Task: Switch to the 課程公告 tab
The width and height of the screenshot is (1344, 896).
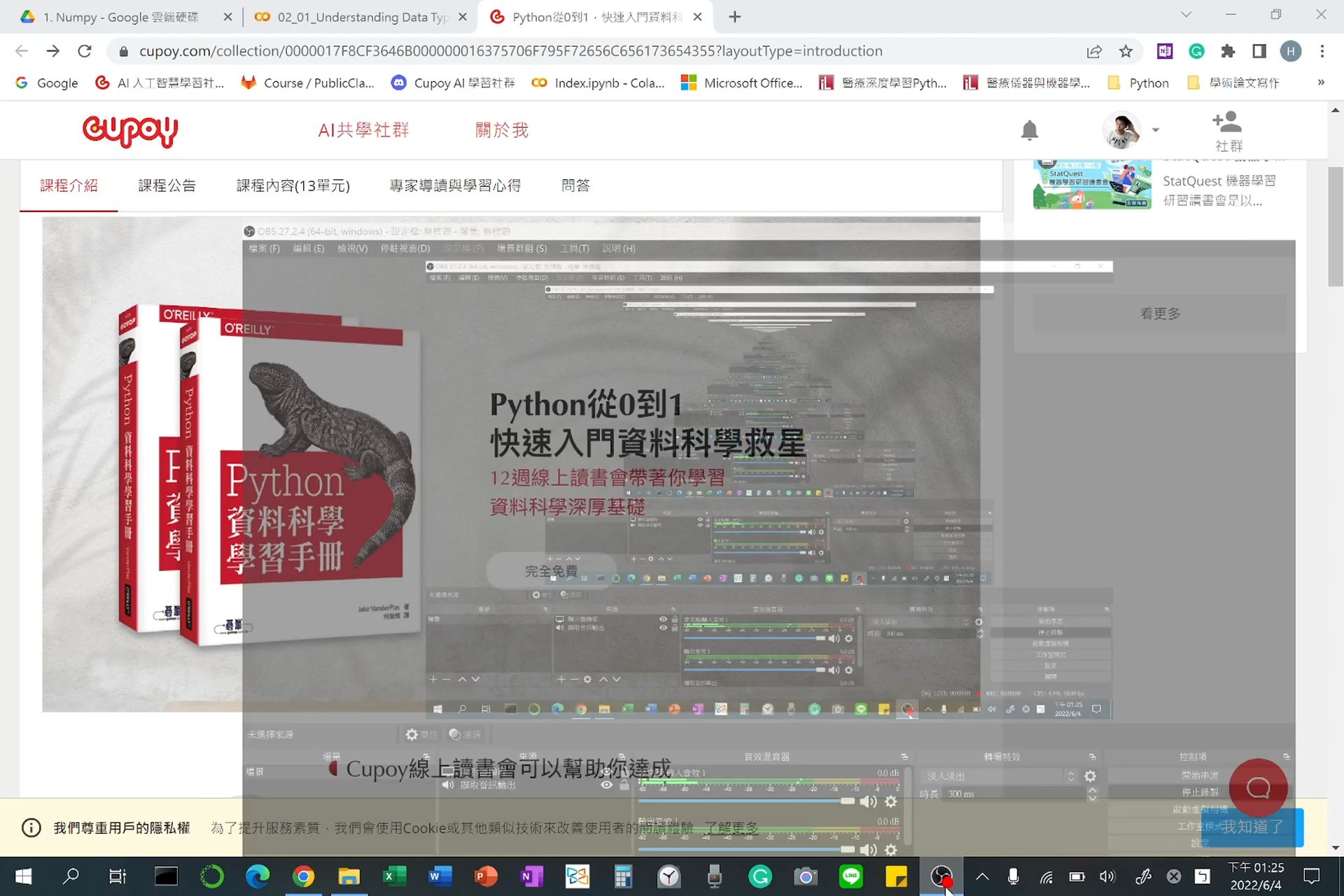Action: click(x=167, y=185)
